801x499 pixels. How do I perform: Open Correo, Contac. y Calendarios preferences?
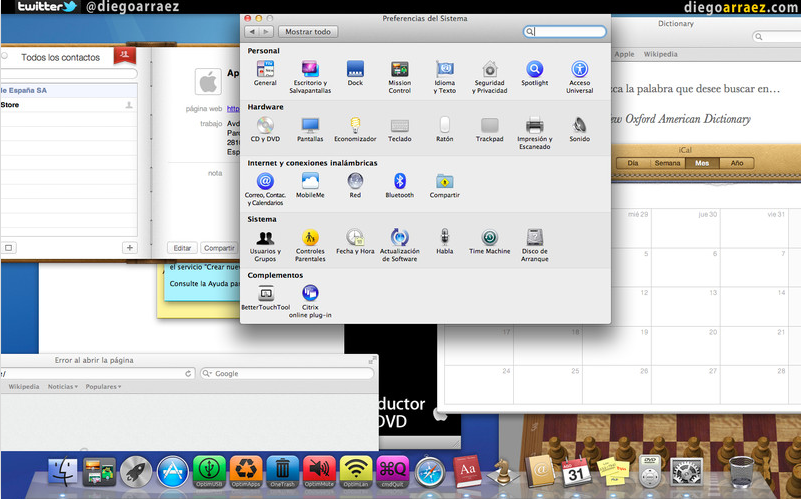point(265,189)
